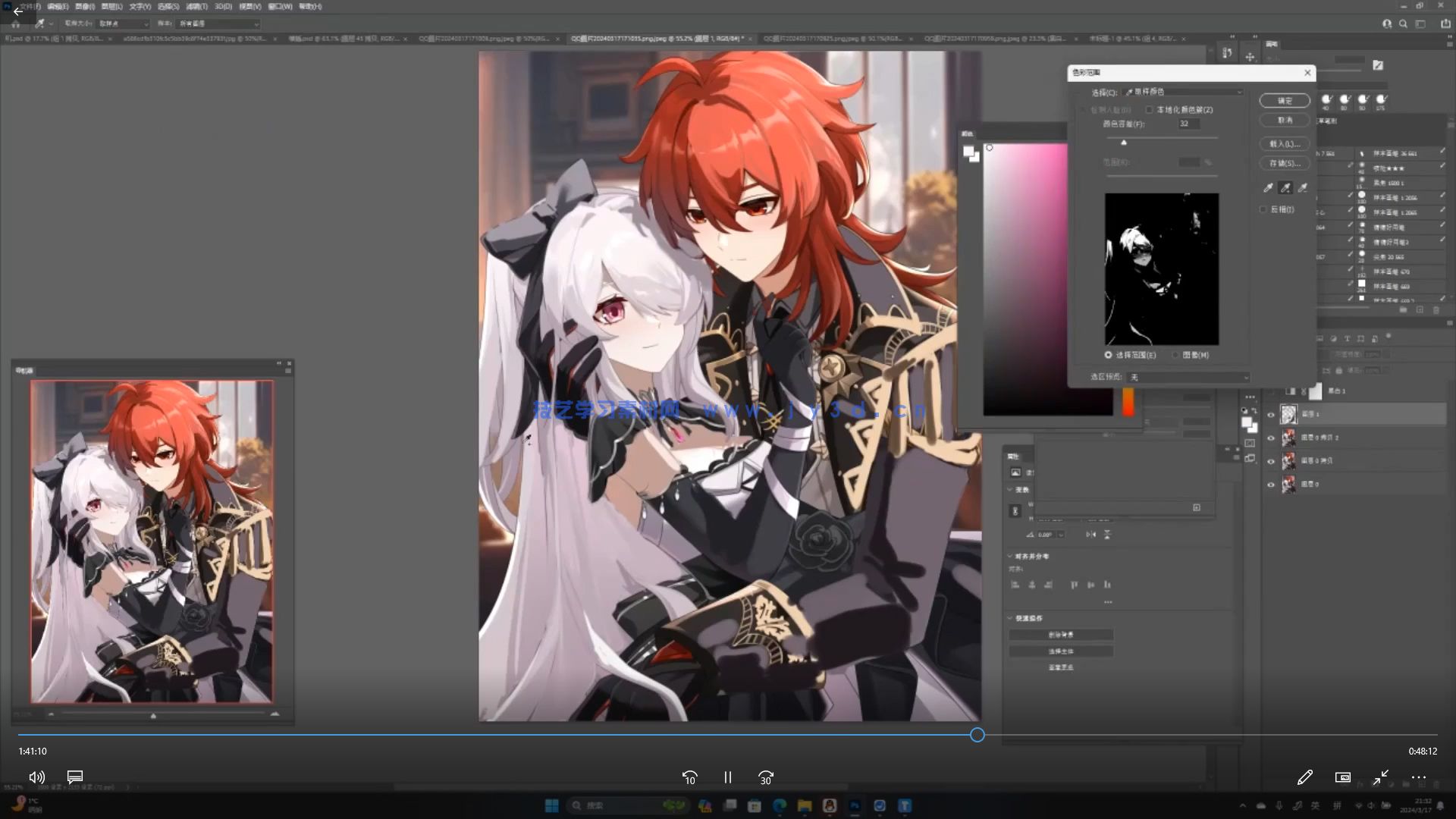This screenshot has height=819, width=1456.
Task: Select the Subtract from Sample eyedropper
Action: tap(1303, 187)
